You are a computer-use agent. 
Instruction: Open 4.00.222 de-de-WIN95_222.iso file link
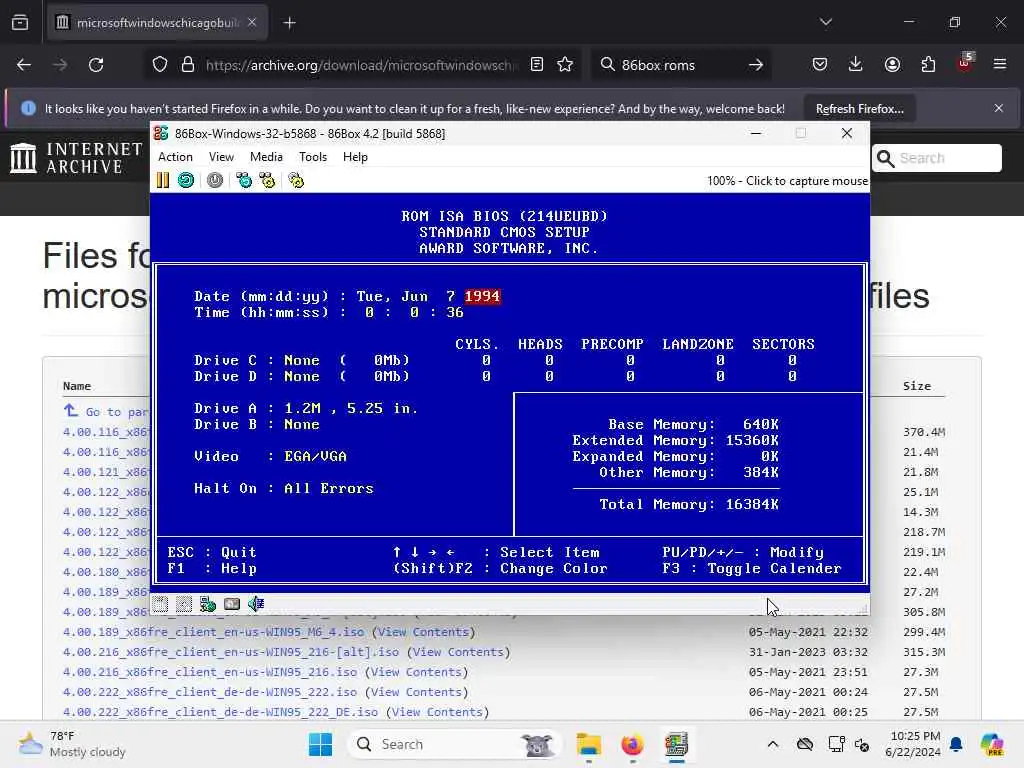210,692
